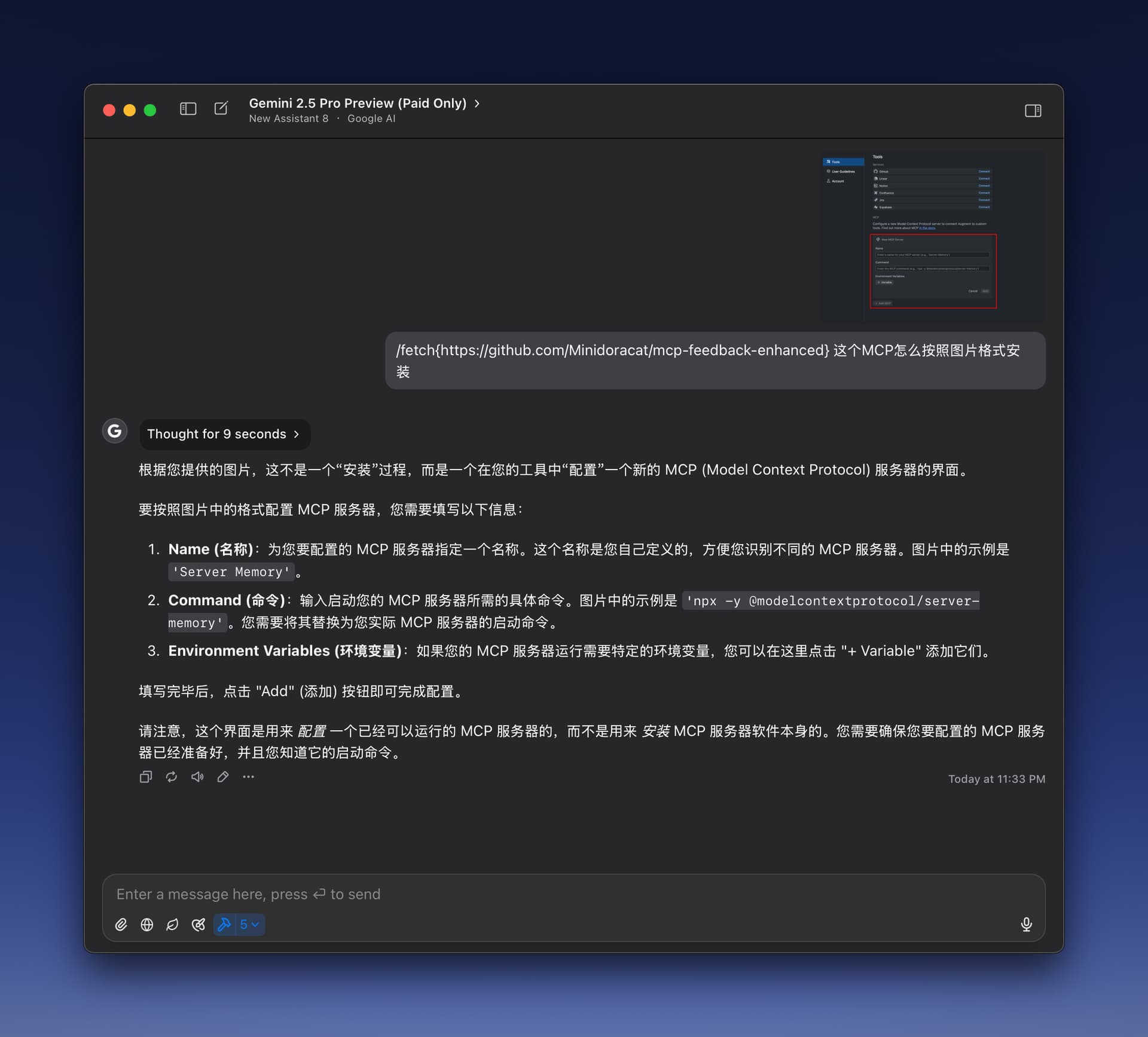Image resolution: width=1148 pixels, height=1037 pixels.
Task: Click the user message containing /fetch GitHub URL
Action: (x=715, y=361)
